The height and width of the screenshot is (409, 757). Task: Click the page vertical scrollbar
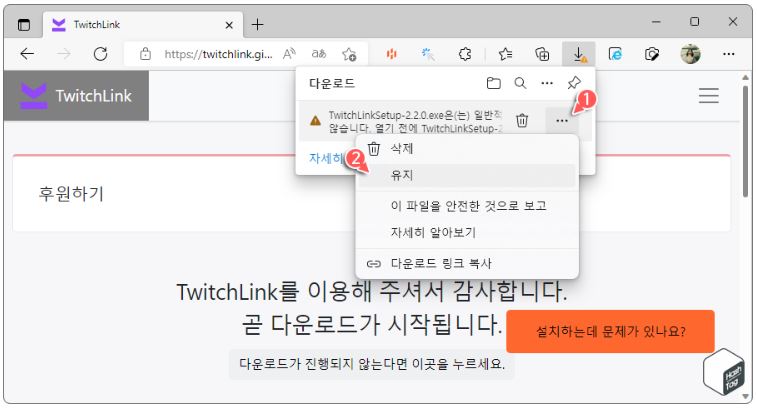746,140
